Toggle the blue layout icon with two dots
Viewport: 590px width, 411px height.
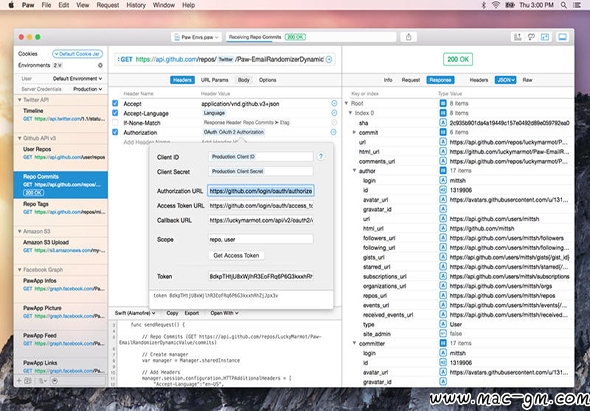(545, 37)
